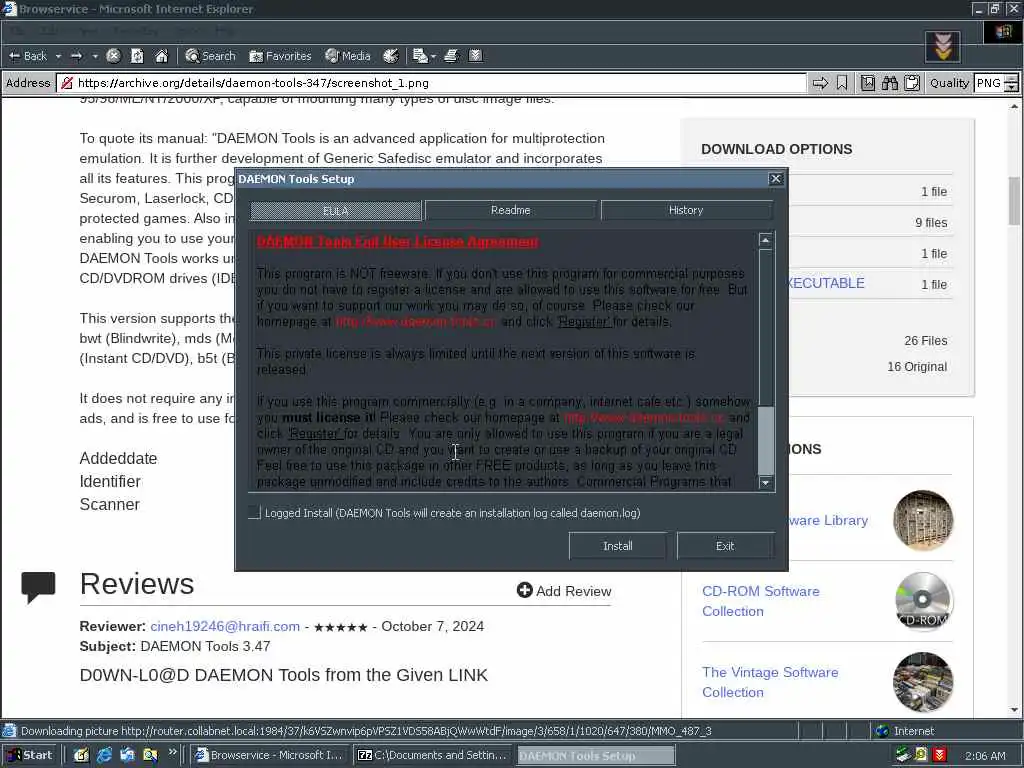Click the fourth Quick Launch search icon
Image resolution: width=1024 pixels, height=768 pixels.
150,756
